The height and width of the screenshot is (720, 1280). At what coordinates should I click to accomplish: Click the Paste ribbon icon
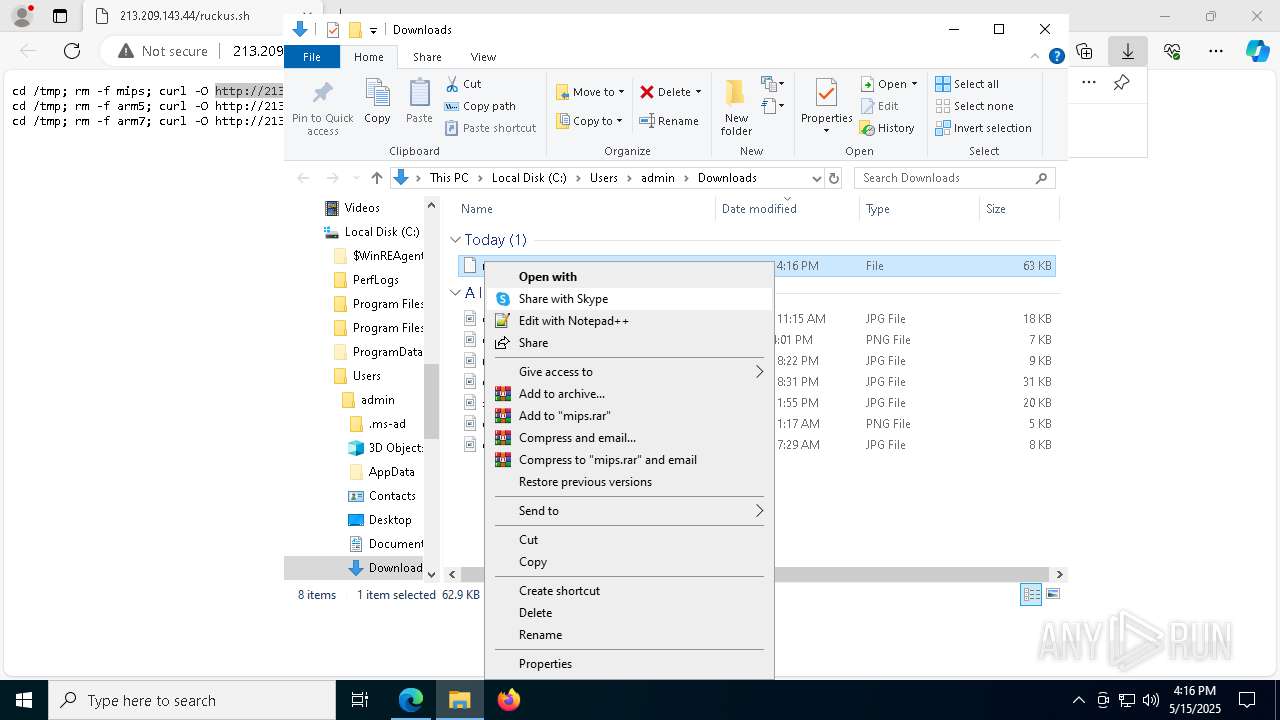(419, 101)
